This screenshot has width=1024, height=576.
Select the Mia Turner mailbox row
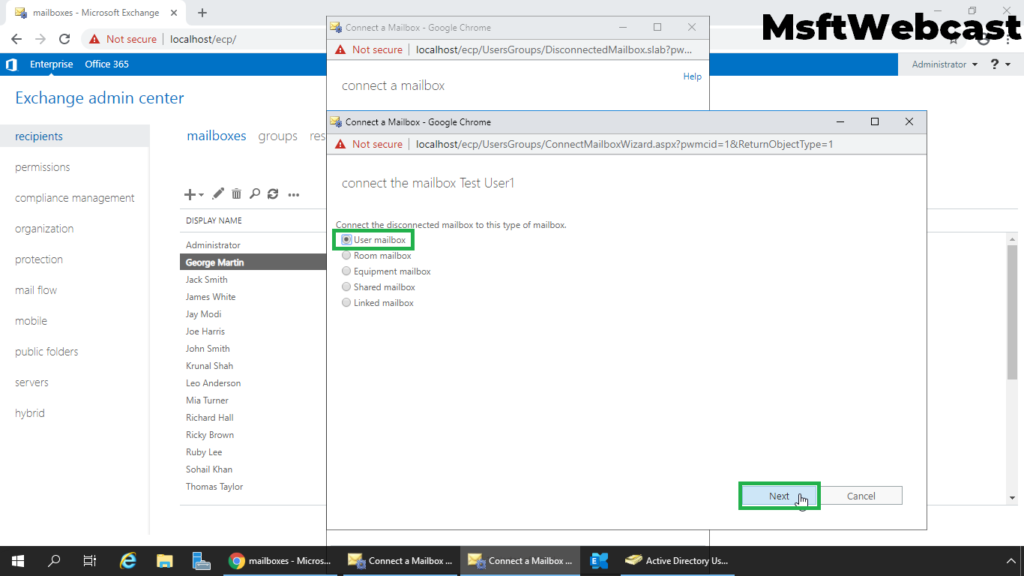click(x=253, y=400)
